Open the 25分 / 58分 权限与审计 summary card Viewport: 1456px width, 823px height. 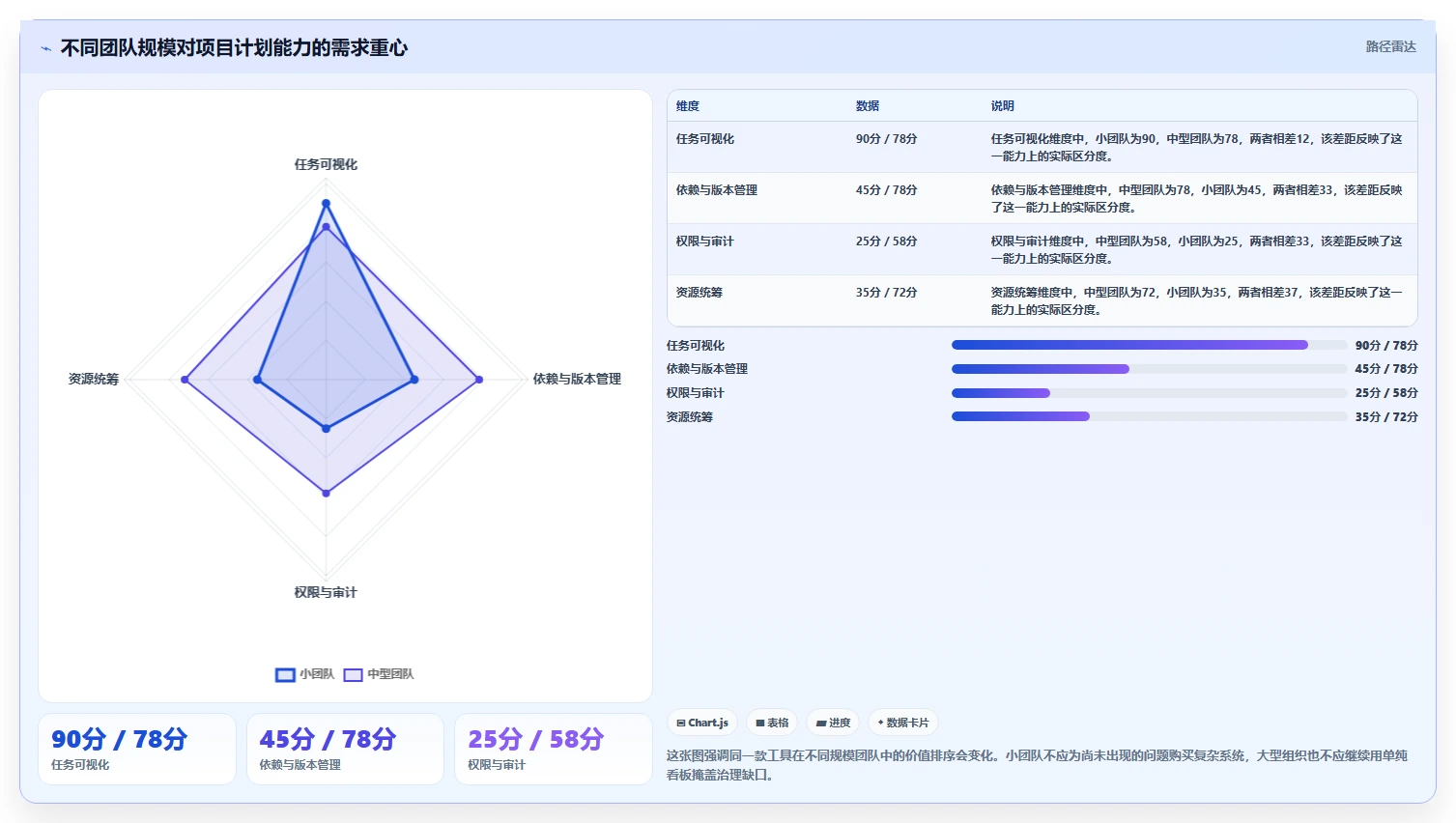pyautogui.click(x=554, y=750)
